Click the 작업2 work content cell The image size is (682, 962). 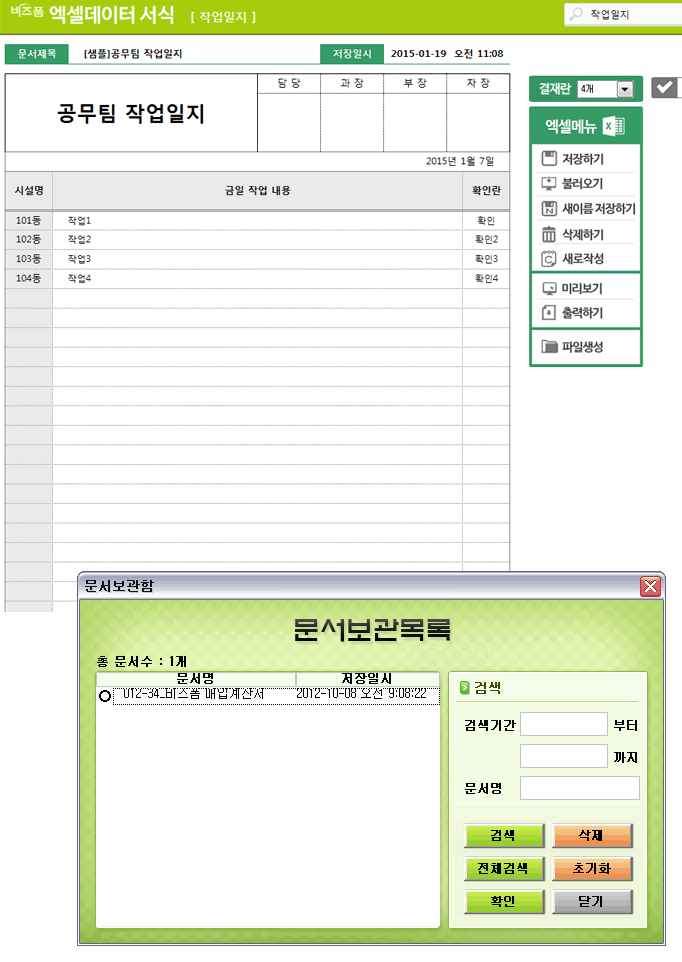click(257, 239)
